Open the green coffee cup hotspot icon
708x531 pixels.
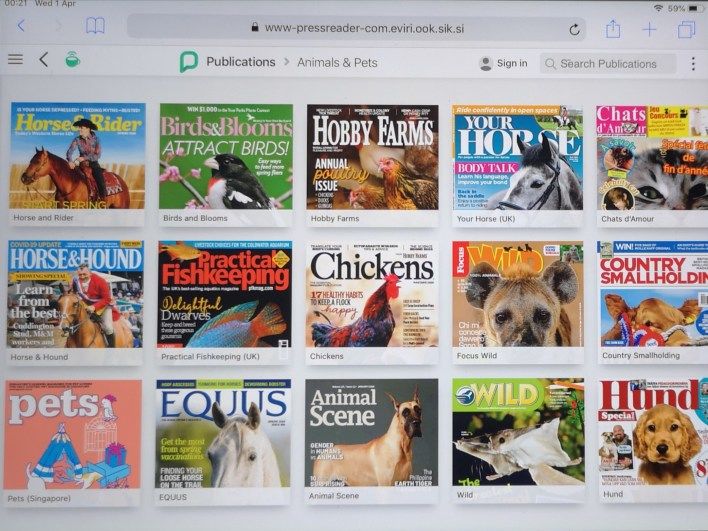73,60
